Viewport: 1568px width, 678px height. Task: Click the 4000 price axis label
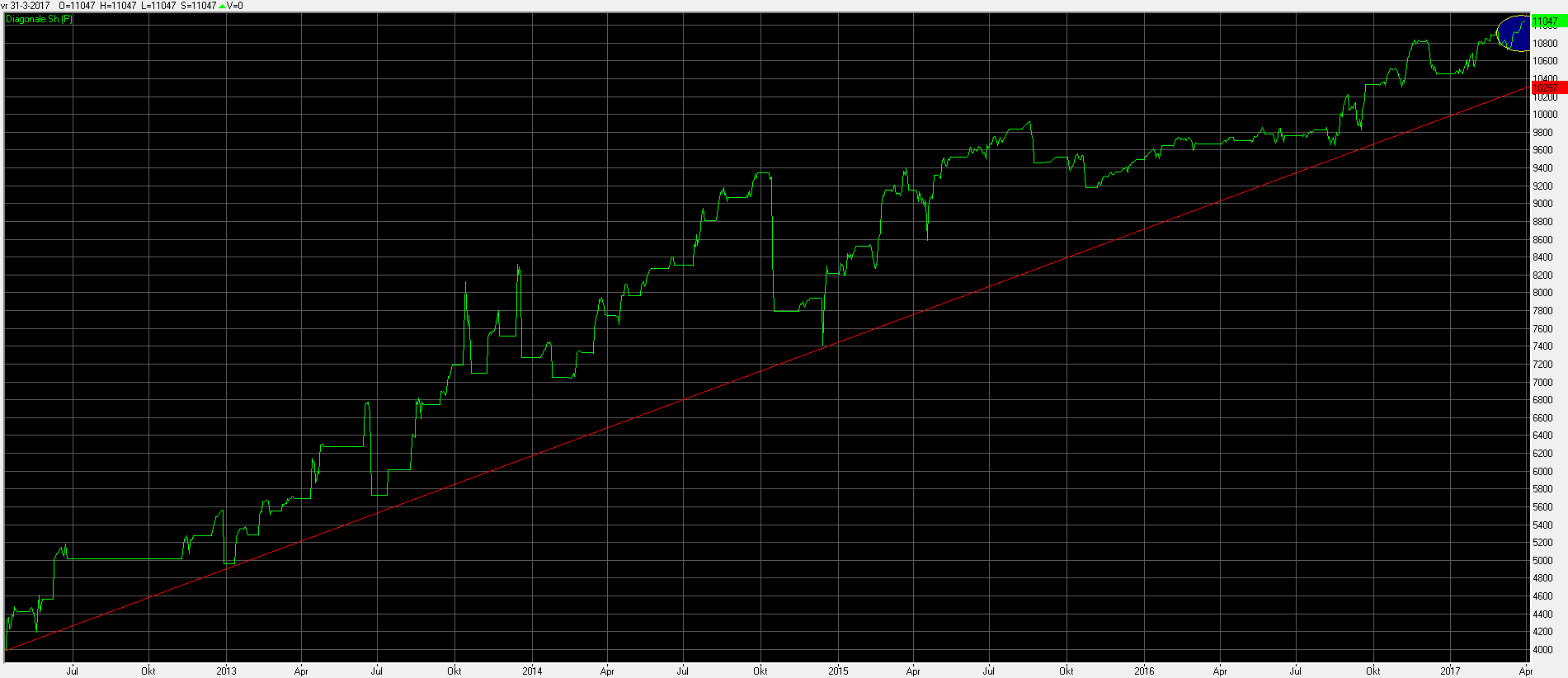(x=1542, y=649)
